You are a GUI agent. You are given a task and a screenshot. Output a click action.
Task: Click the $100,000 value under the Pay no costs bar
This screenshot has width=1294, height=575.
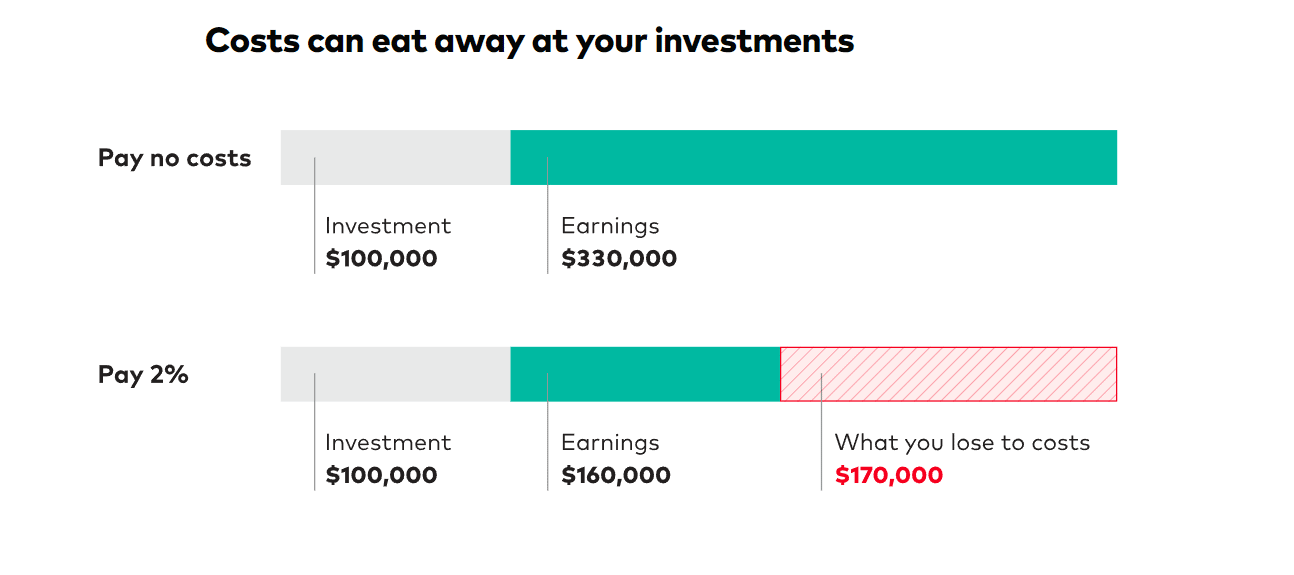[x=381, y=259]
